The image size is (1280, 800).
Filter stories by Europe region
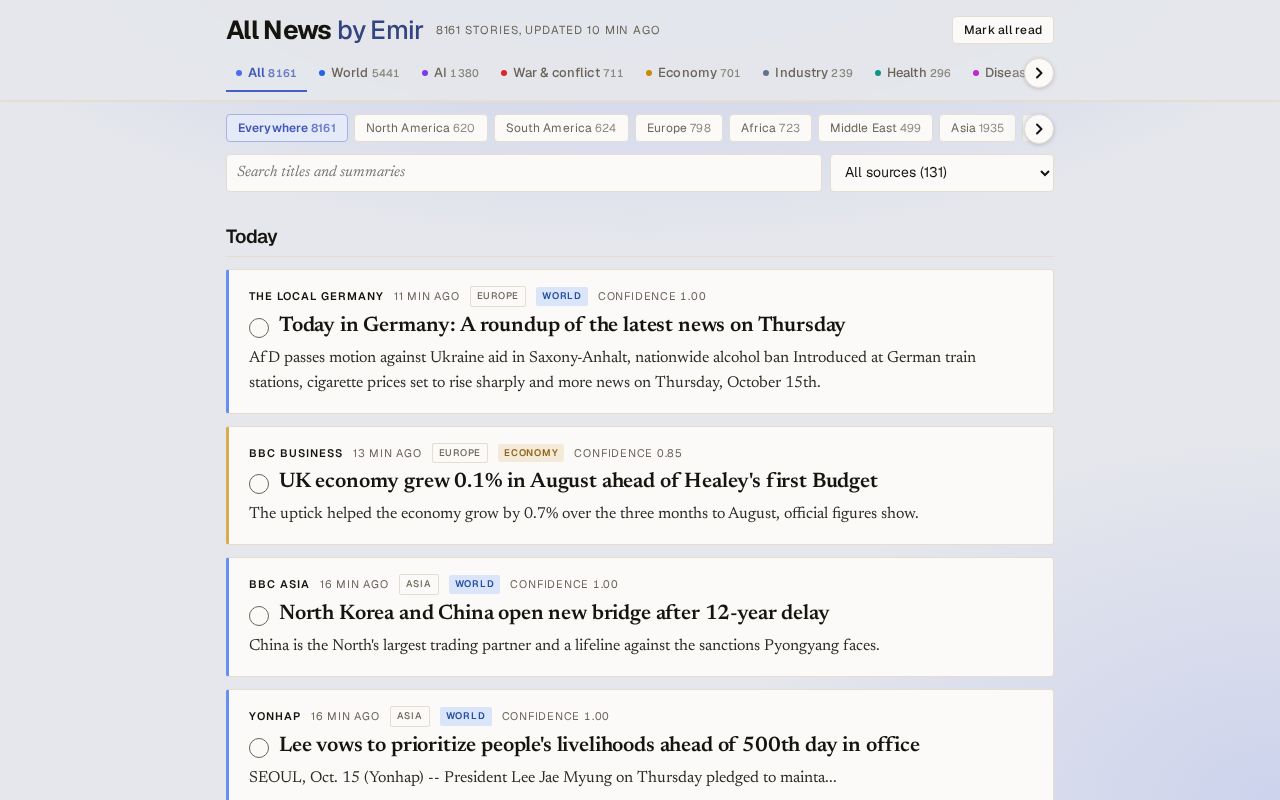(x=678, y=128)
